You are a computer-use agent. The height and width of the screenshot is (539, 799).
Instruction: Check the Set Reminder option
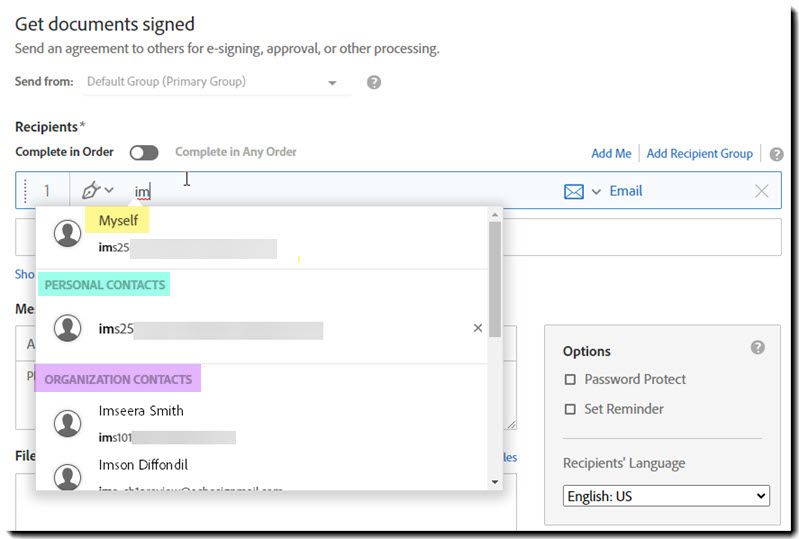point(571,409)
